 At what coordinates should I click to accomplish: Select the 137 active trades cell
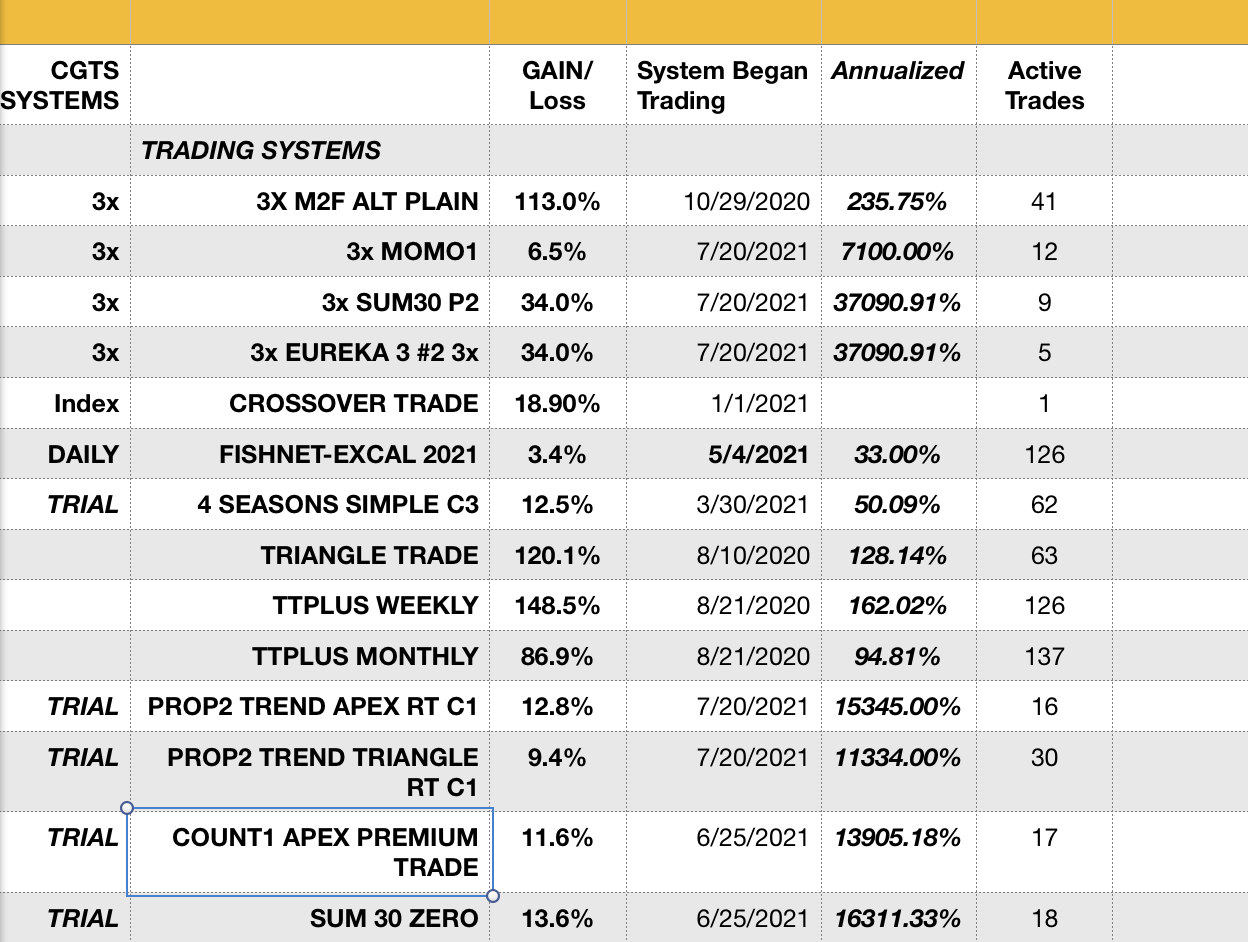(x=1044, y=657)
